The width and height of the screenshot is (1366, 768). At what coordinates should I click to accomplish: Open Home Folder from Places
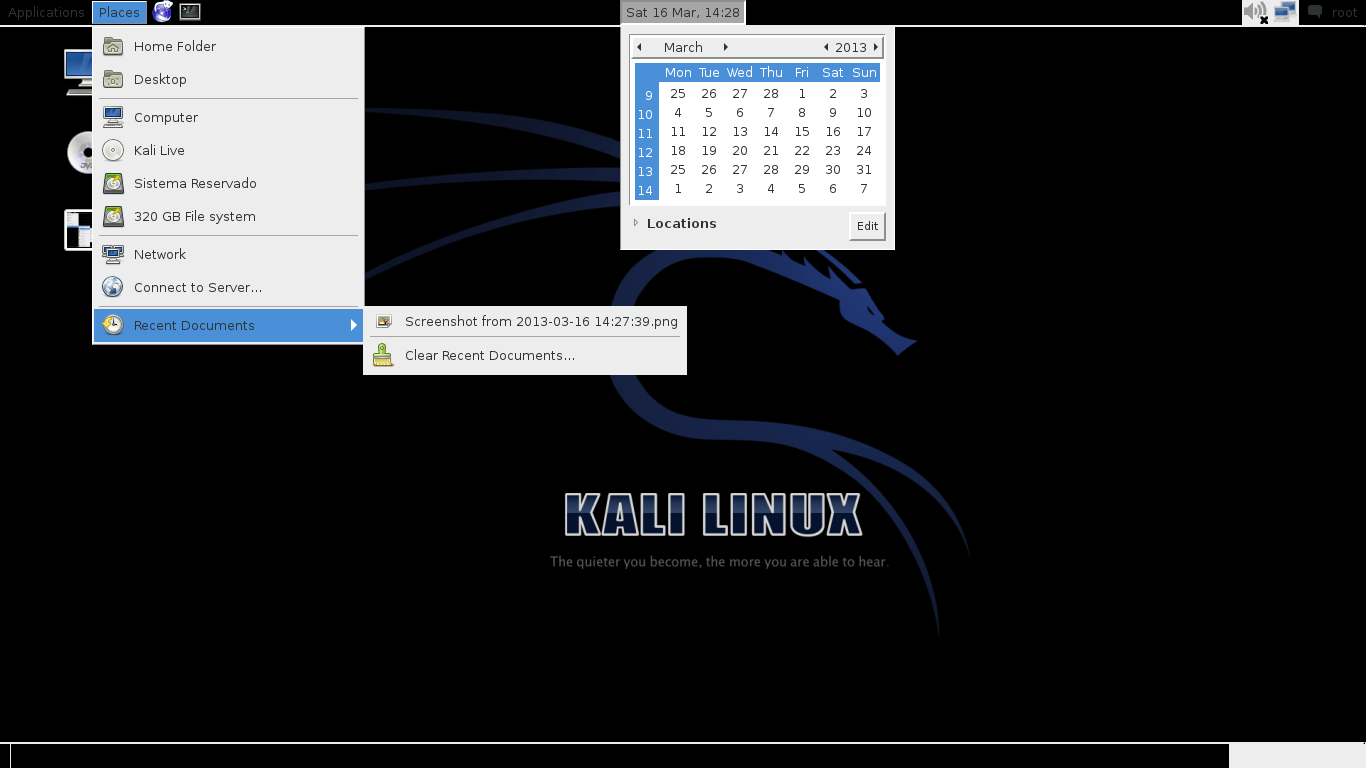pos(228,46)
